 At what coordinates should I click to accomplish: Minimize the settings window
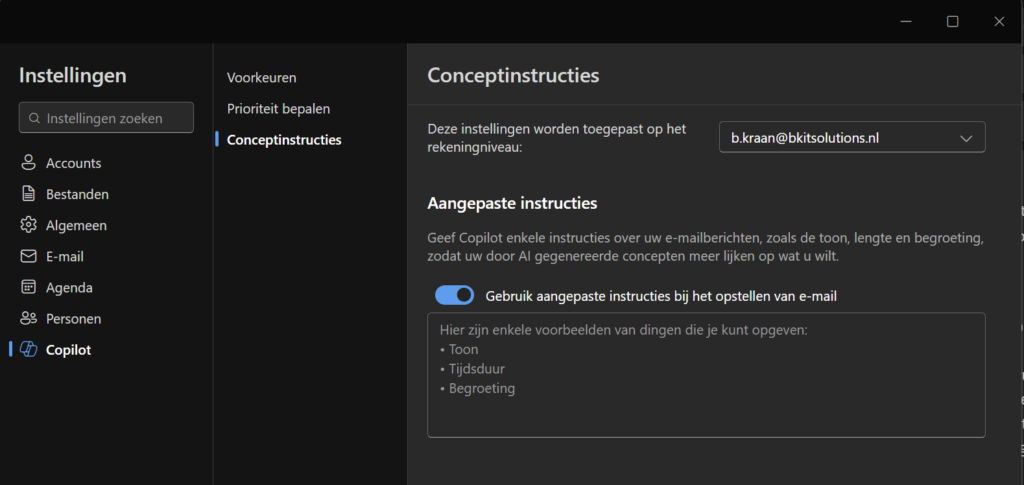906,22
